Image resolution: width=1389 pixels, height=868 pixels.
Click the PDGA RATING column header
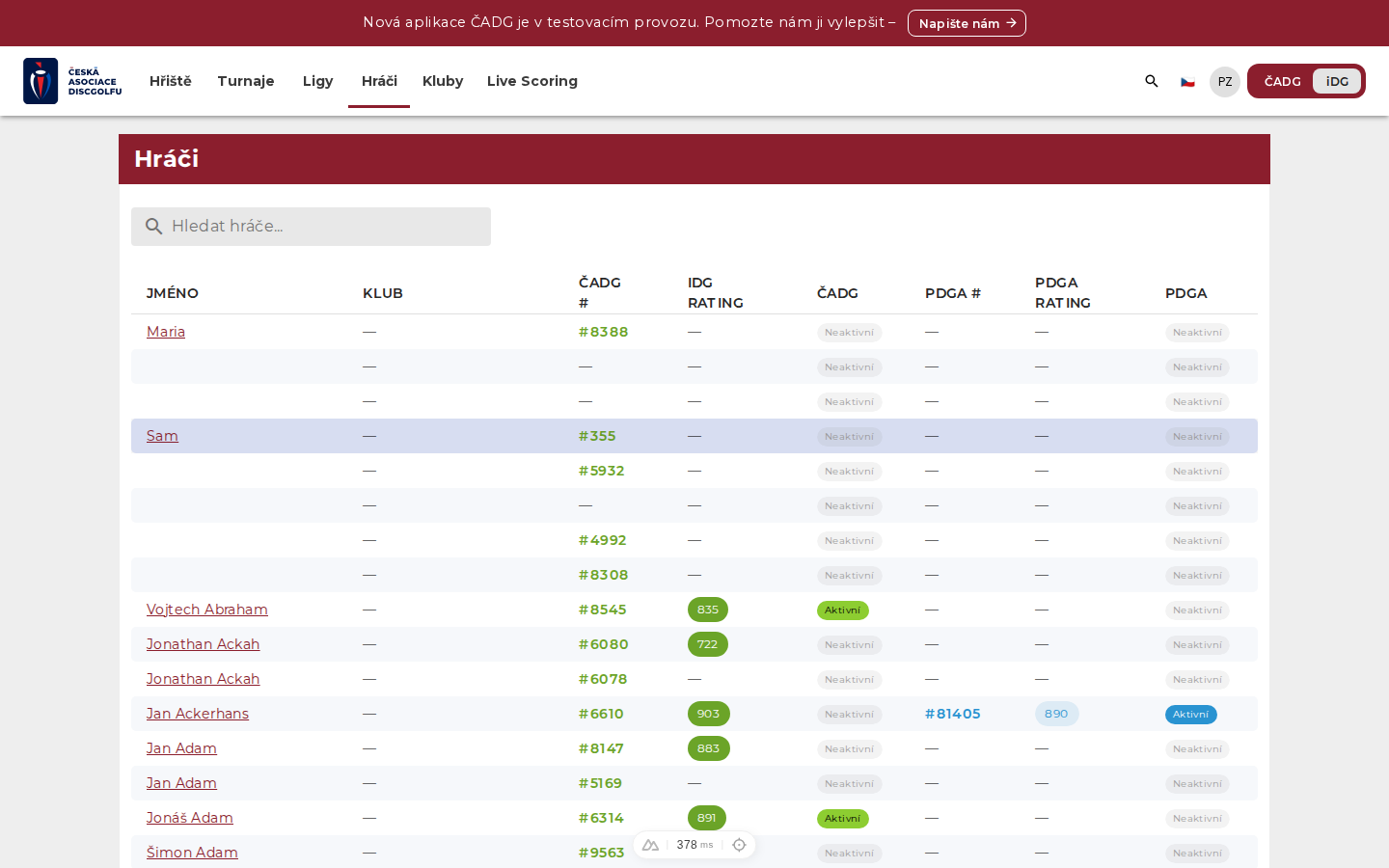[x=1063, y=293]
